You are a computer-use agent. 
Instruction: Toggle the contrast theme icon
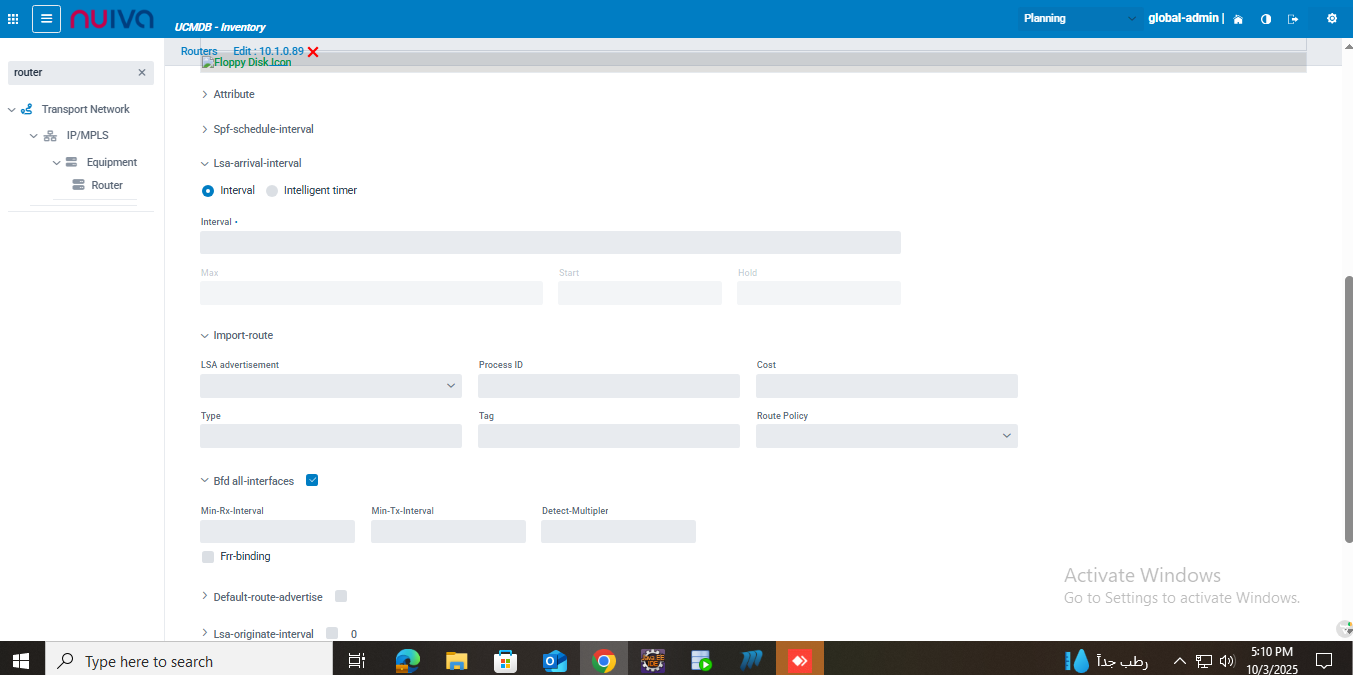(x=1266, y=19)
